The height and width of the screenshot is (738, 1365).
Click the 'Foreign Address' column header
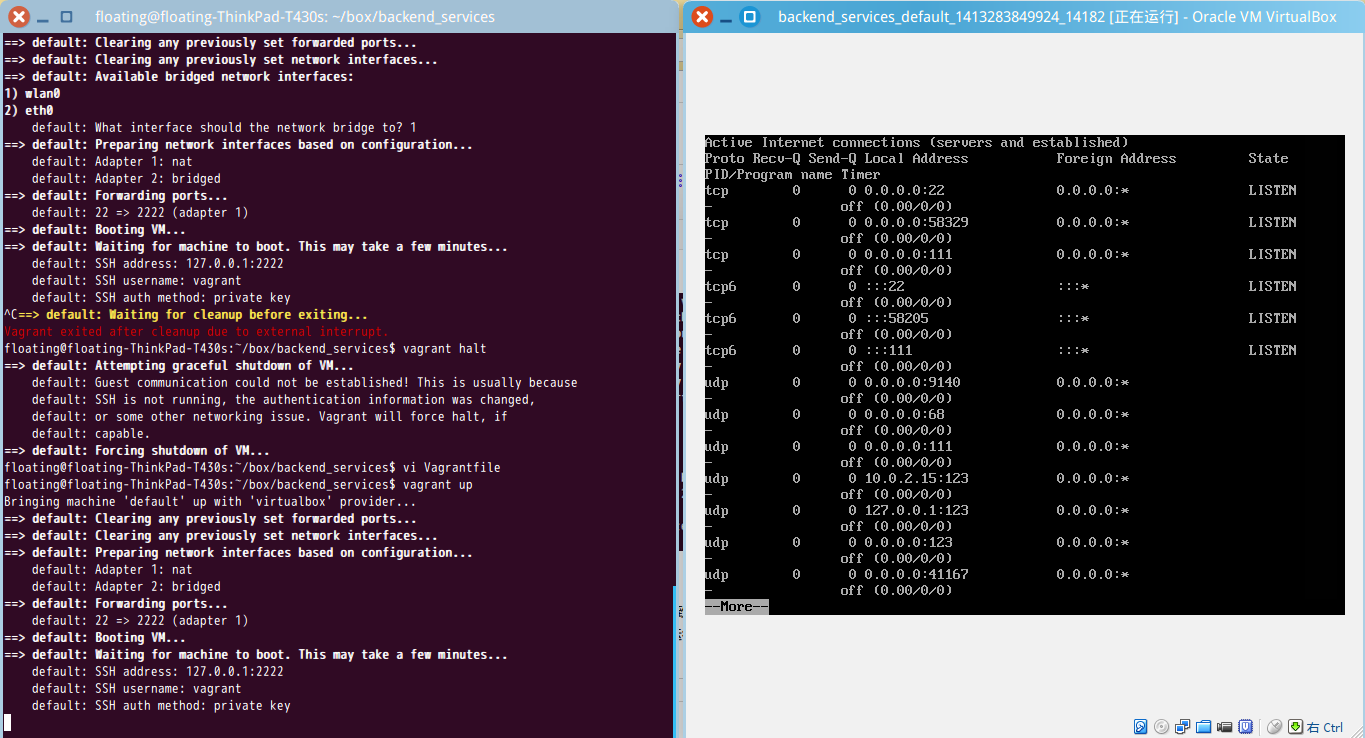1116,159
